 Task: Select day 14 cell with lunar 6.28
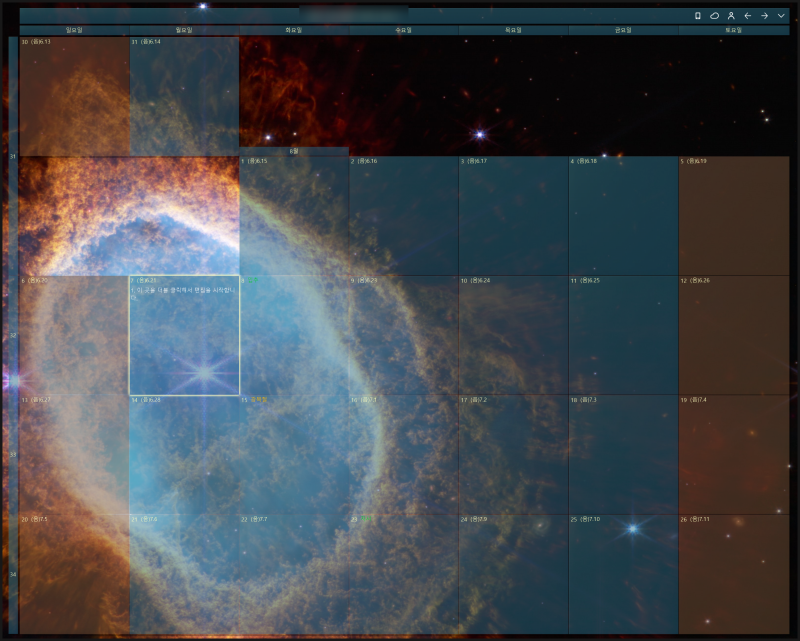click(184, 455)
